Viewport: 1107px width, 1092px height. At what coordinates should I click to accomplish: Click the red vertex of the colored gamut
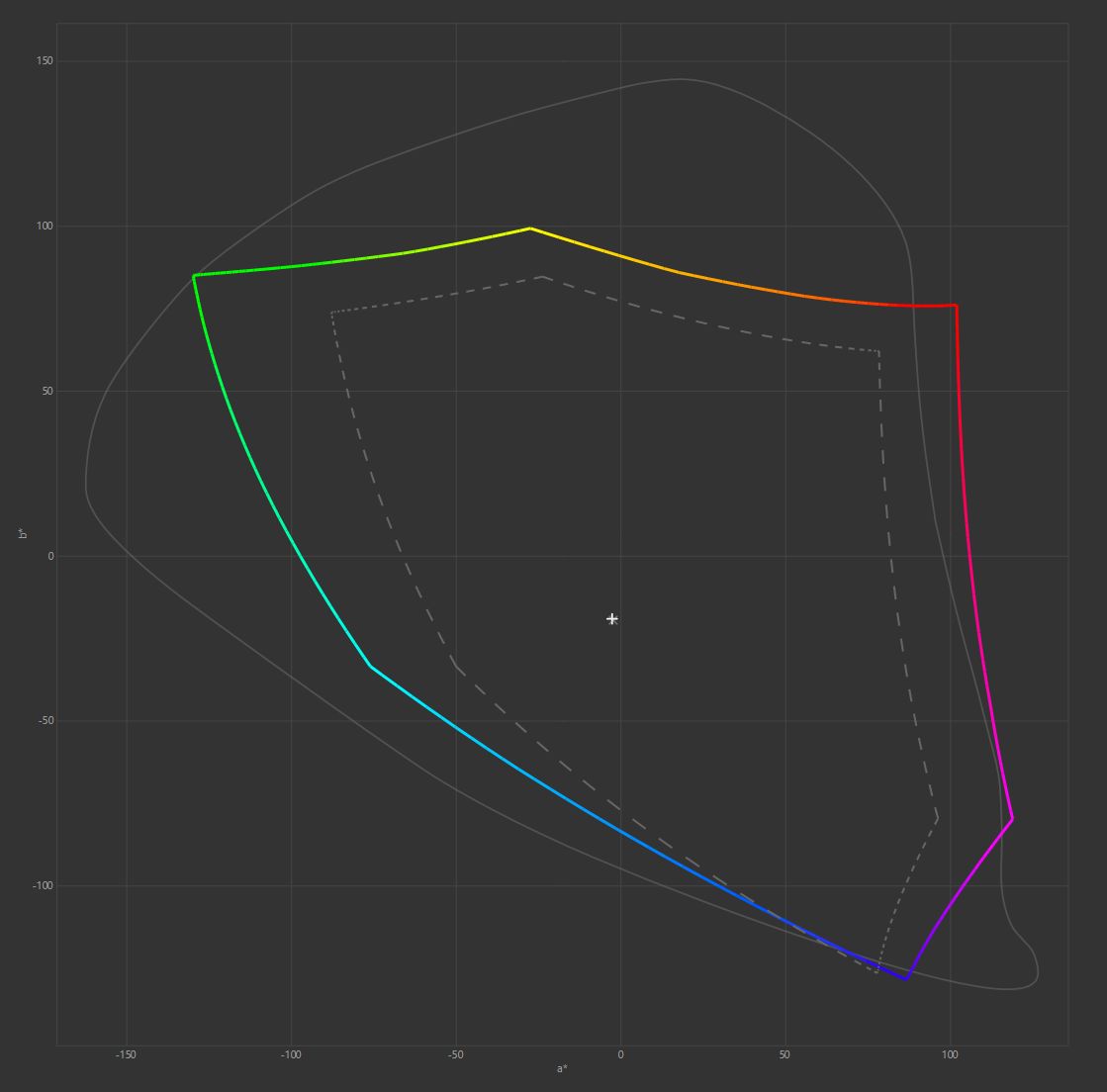[x=956, y=306]
